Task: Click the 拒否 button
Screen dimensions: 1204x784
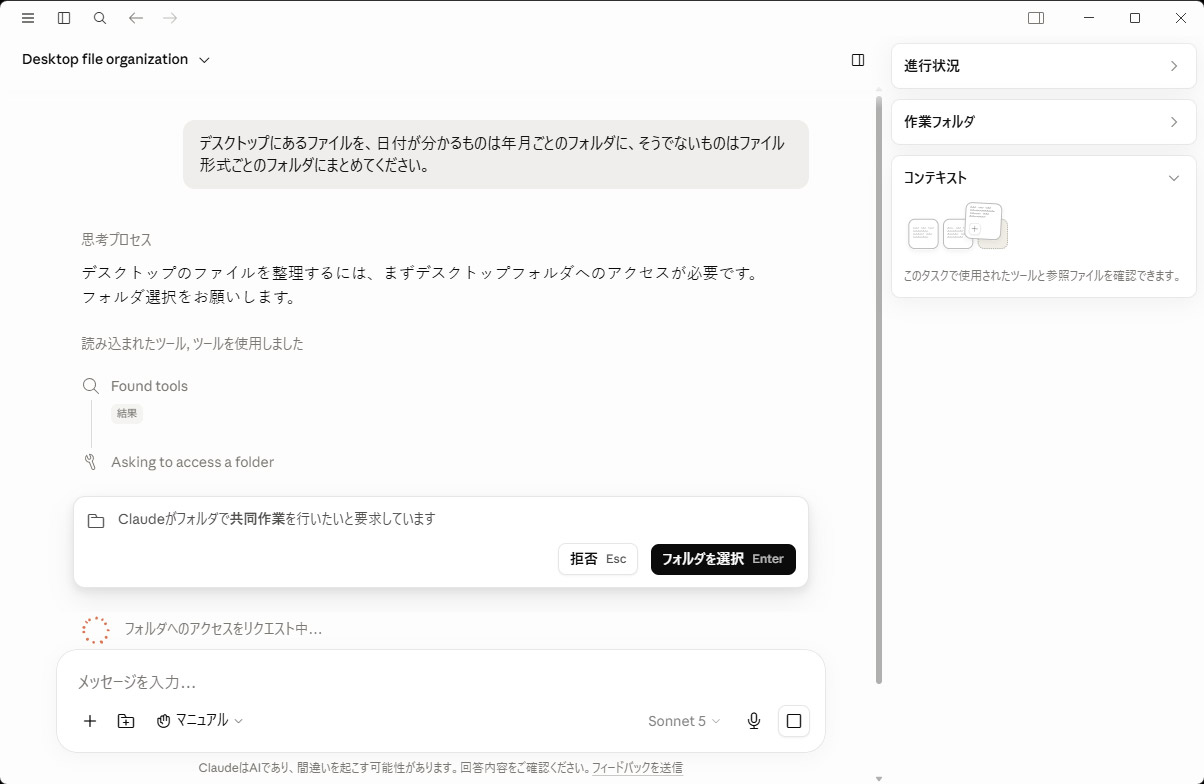Action: coord(598,559)
